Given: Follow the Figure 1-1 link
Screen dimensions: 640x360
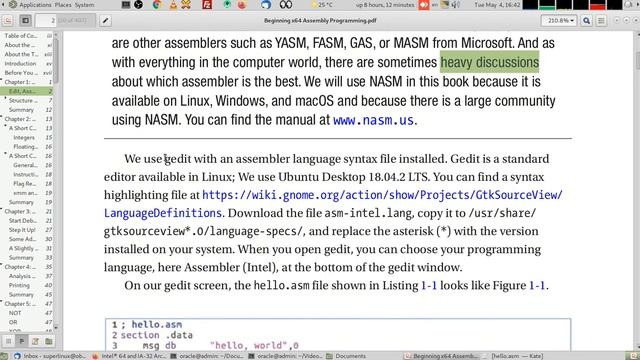Looking at the screenshot, I should (x=537, y=285).
